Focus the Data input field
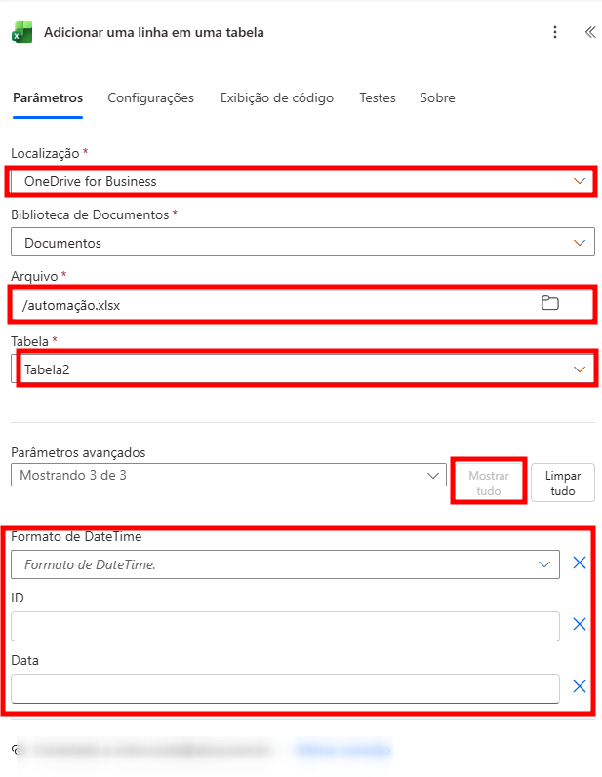This screenshot has height=777, width=602. (x=285, y=688)
